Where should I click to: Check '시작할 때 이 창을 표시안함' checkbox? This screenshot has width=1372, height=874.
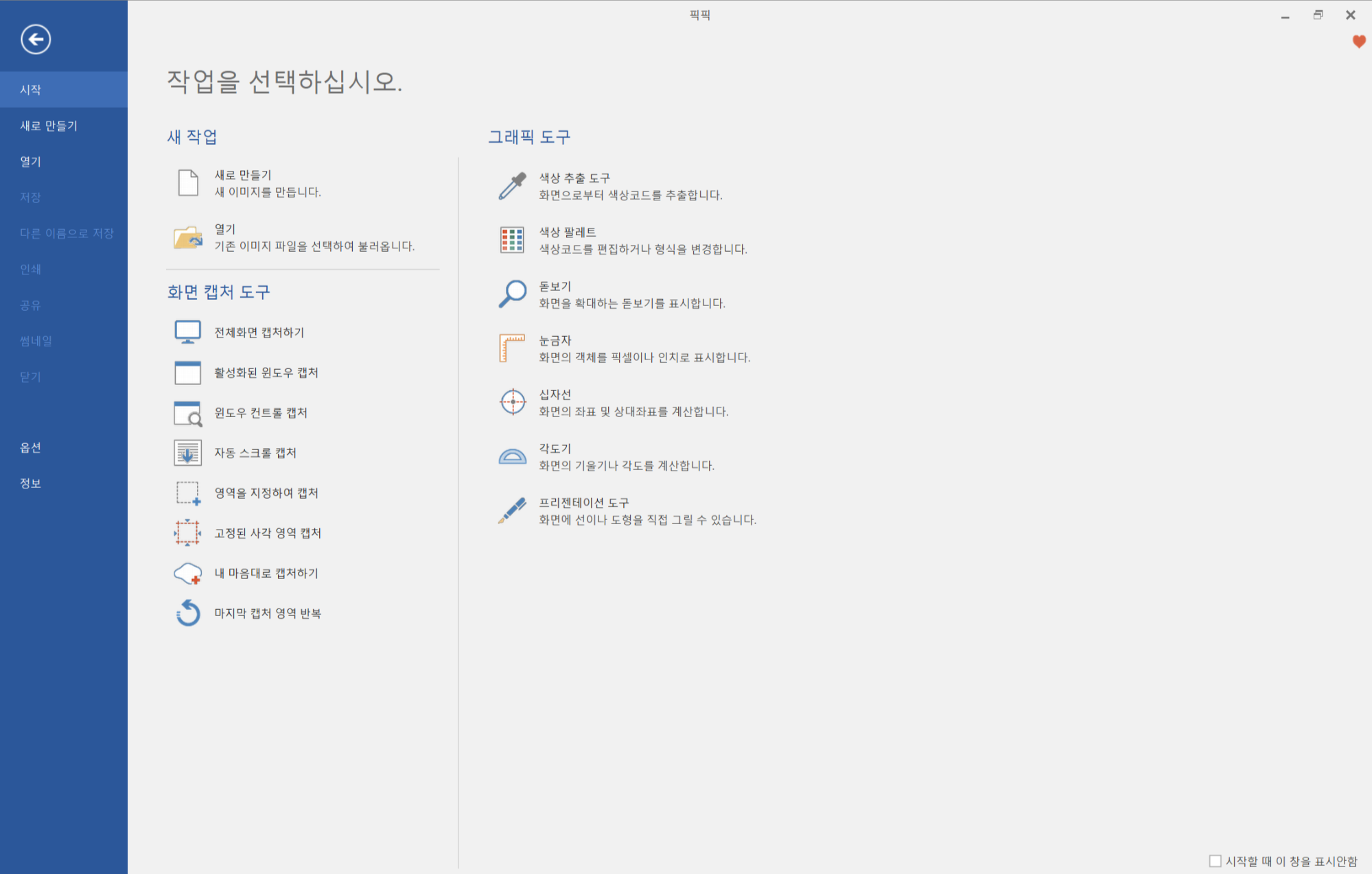(1216, 861)
